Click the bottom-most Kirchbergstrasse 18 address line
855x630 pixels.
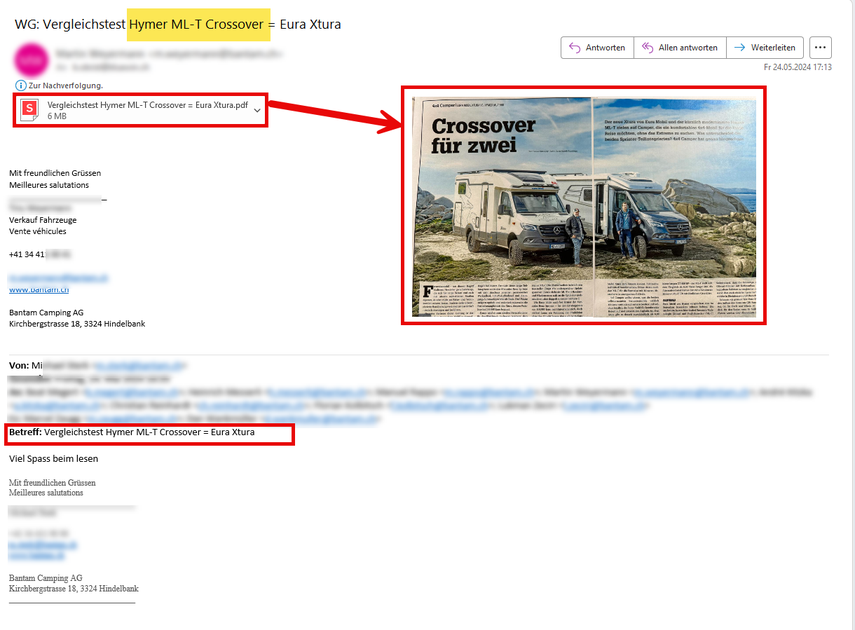[73, 589]
